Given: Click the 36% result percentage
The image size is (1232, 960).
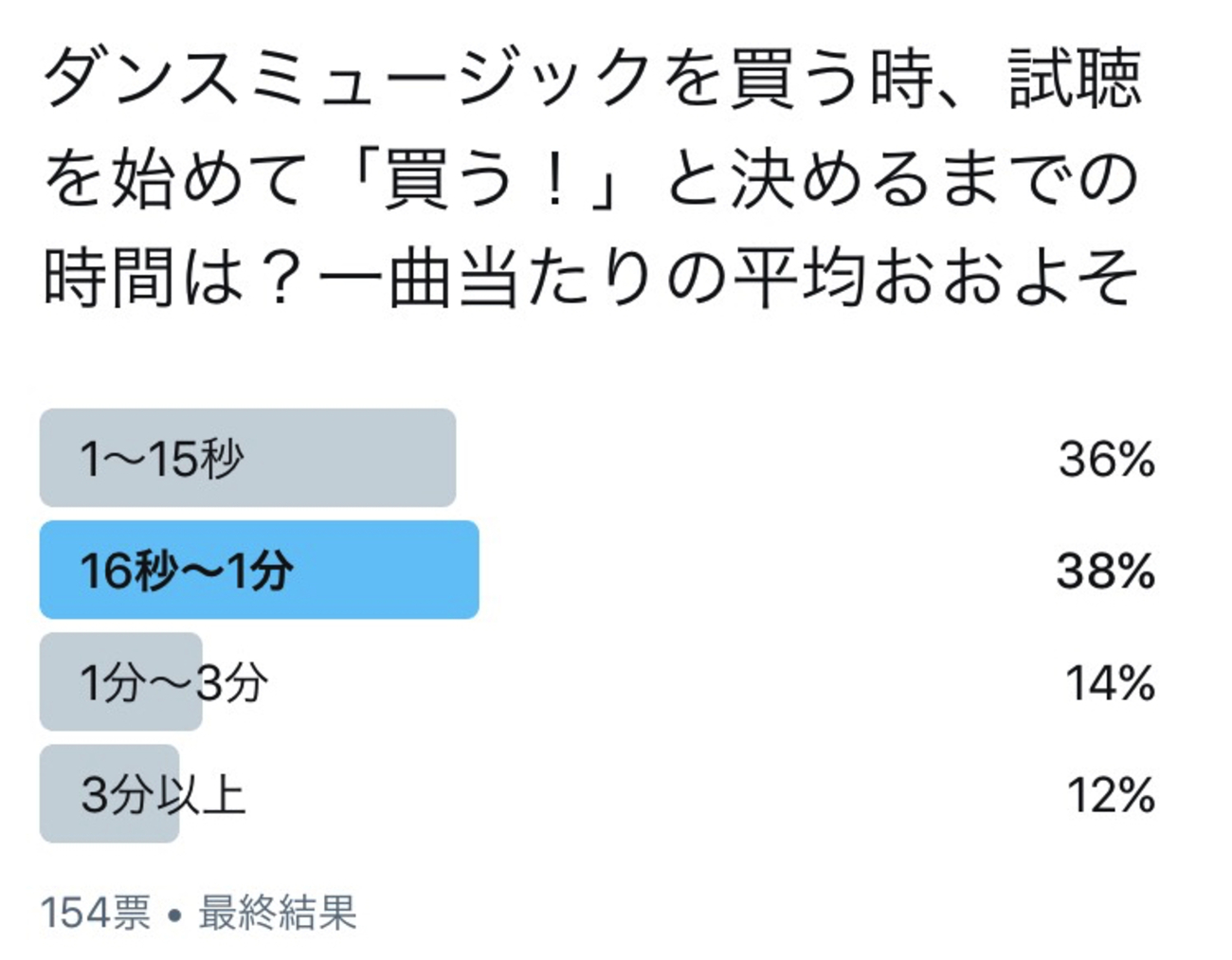Looking at the screenshot, I should [x=1106, y=460].
